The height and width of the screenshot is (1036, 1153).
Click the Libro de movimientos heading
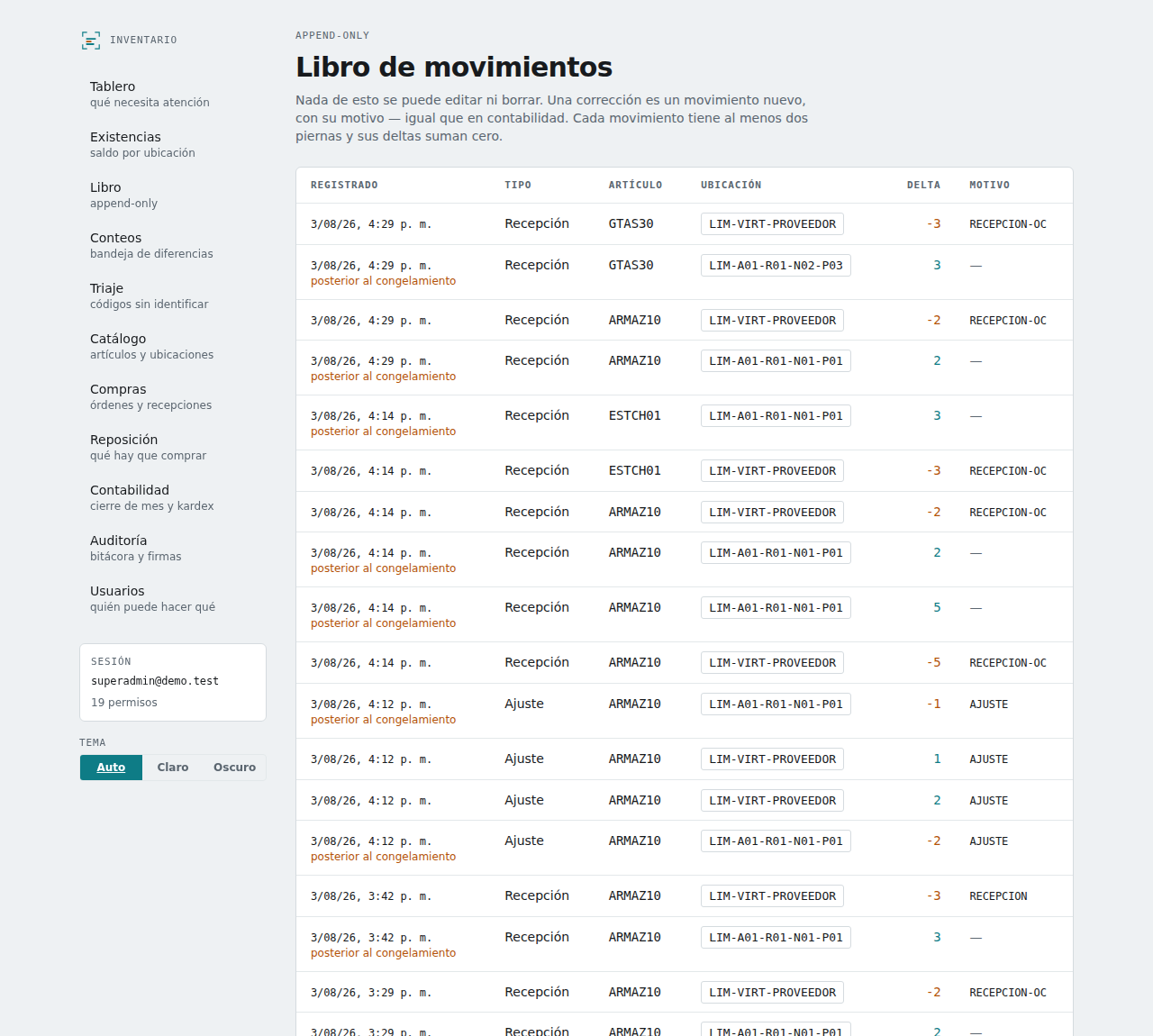click(x=454, y=67)
